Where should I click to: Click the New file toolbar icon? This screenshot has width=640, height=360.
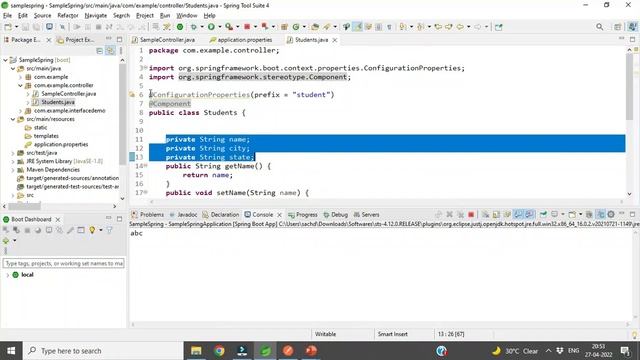coord(8,27)
